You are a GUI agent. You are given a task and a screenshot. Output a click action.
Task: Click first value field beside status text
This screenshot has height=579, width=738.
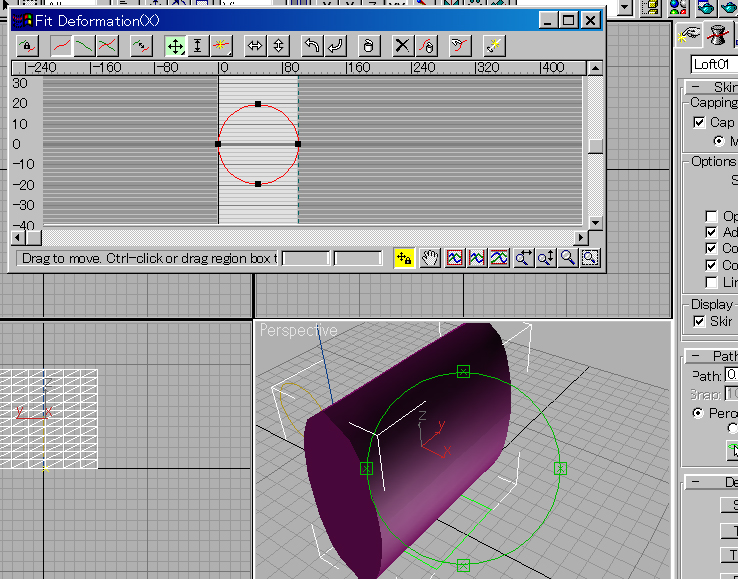(306, 258)
